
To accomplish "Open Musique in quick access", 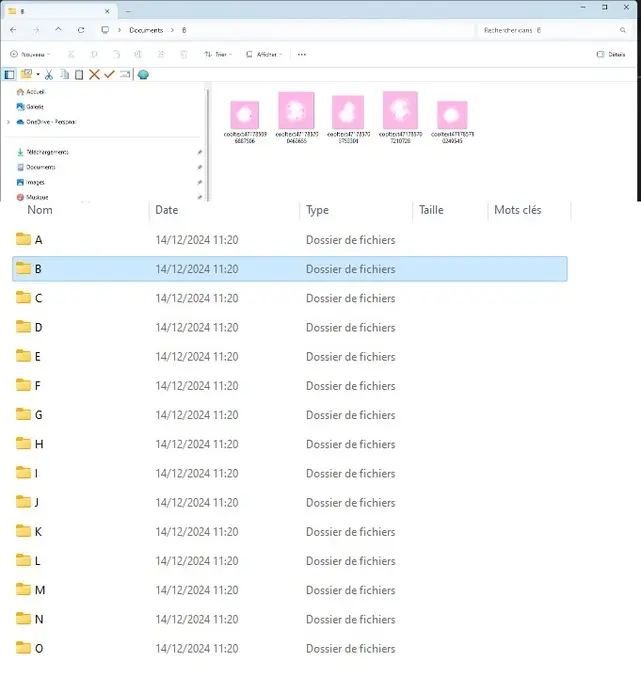I will click(37, 197).
